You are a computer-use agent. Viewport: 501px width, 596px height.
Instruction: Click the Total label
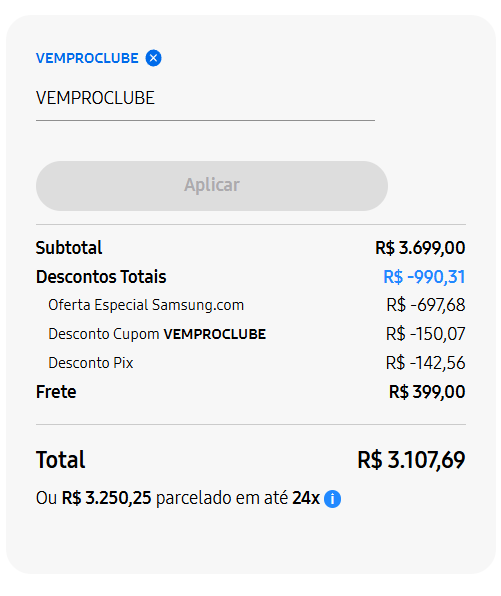pos(60,460)
